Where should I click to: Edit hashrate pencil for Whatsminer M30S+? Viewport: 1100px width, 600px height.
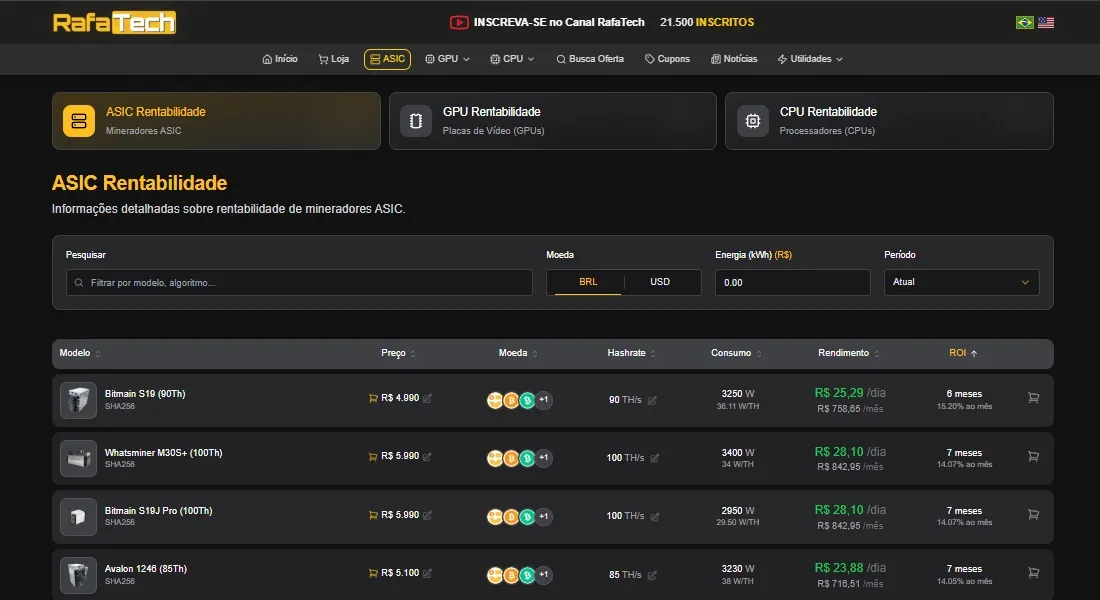coord(655,458)
